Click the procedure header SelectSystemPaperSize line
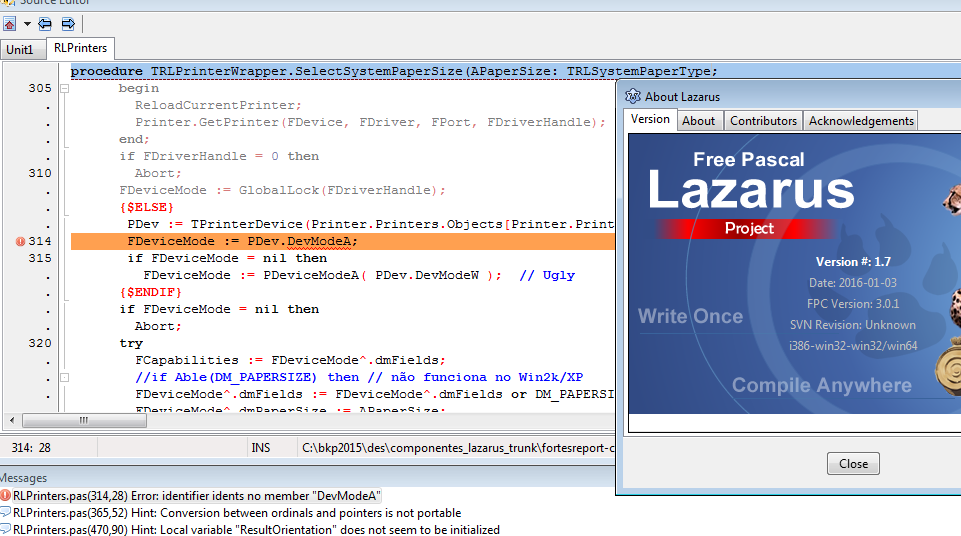Viewport: 961px width, 536px height. coord(393,71)
